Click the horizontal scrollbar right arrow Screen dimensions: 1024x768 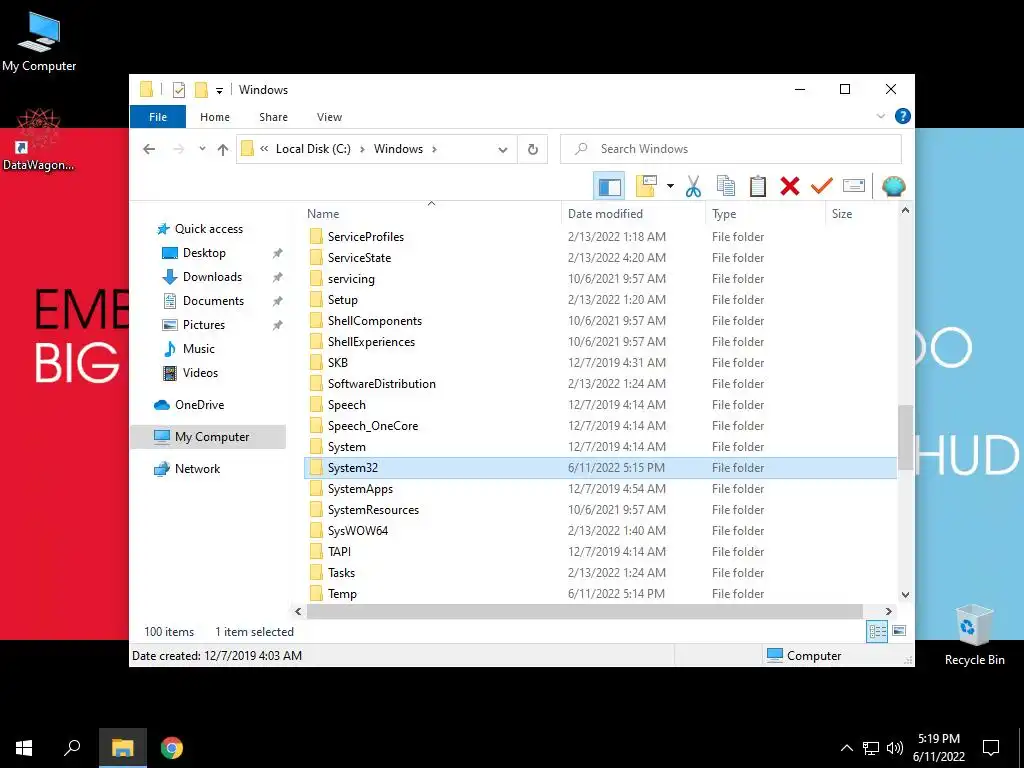coord(888,611)
